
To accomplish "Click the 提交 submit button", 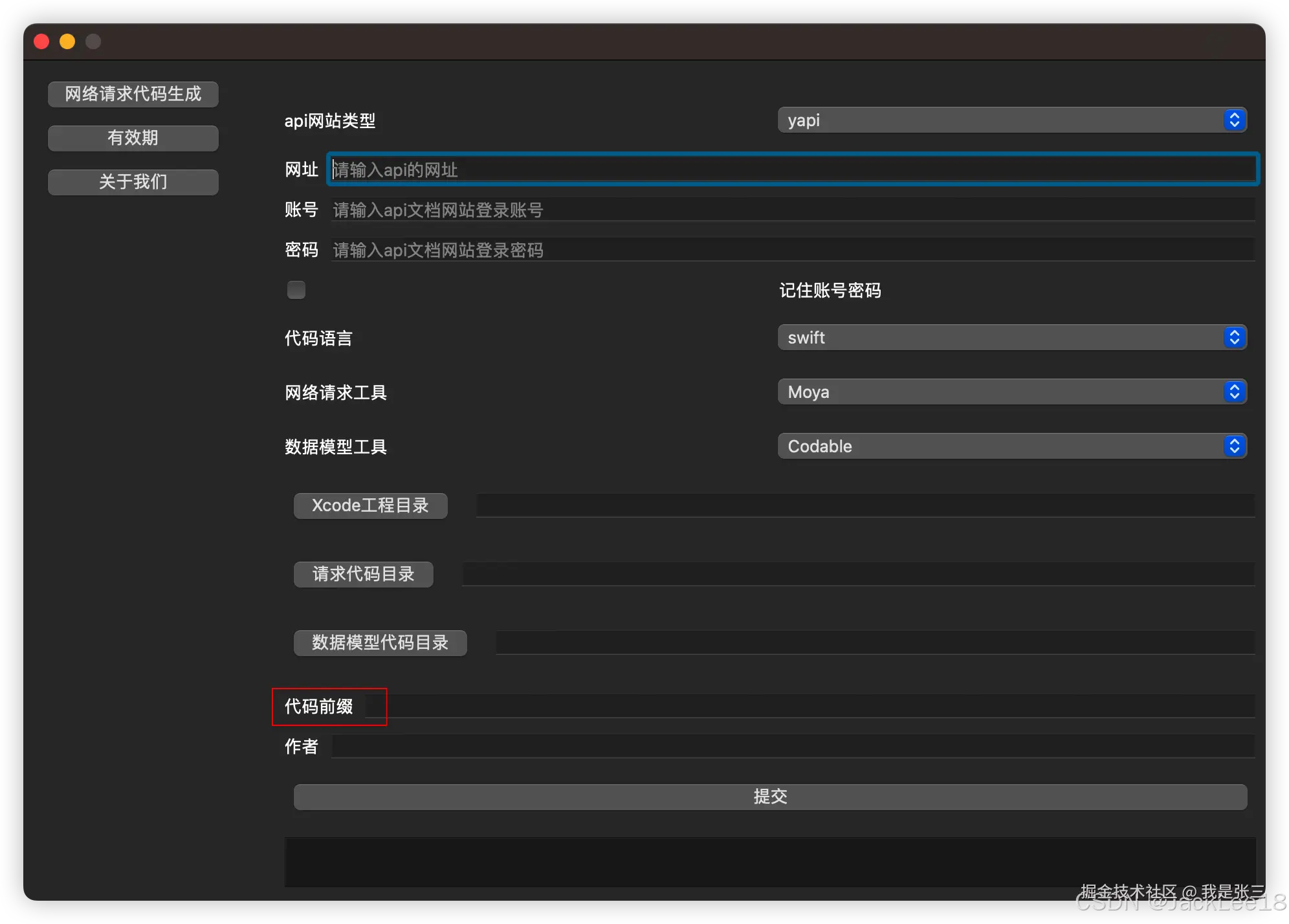I will 770,797.
